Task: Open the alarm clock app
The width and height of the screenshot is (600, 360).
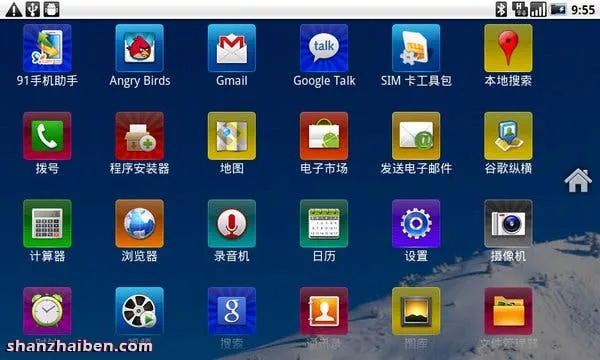Action: coord(47,311)
